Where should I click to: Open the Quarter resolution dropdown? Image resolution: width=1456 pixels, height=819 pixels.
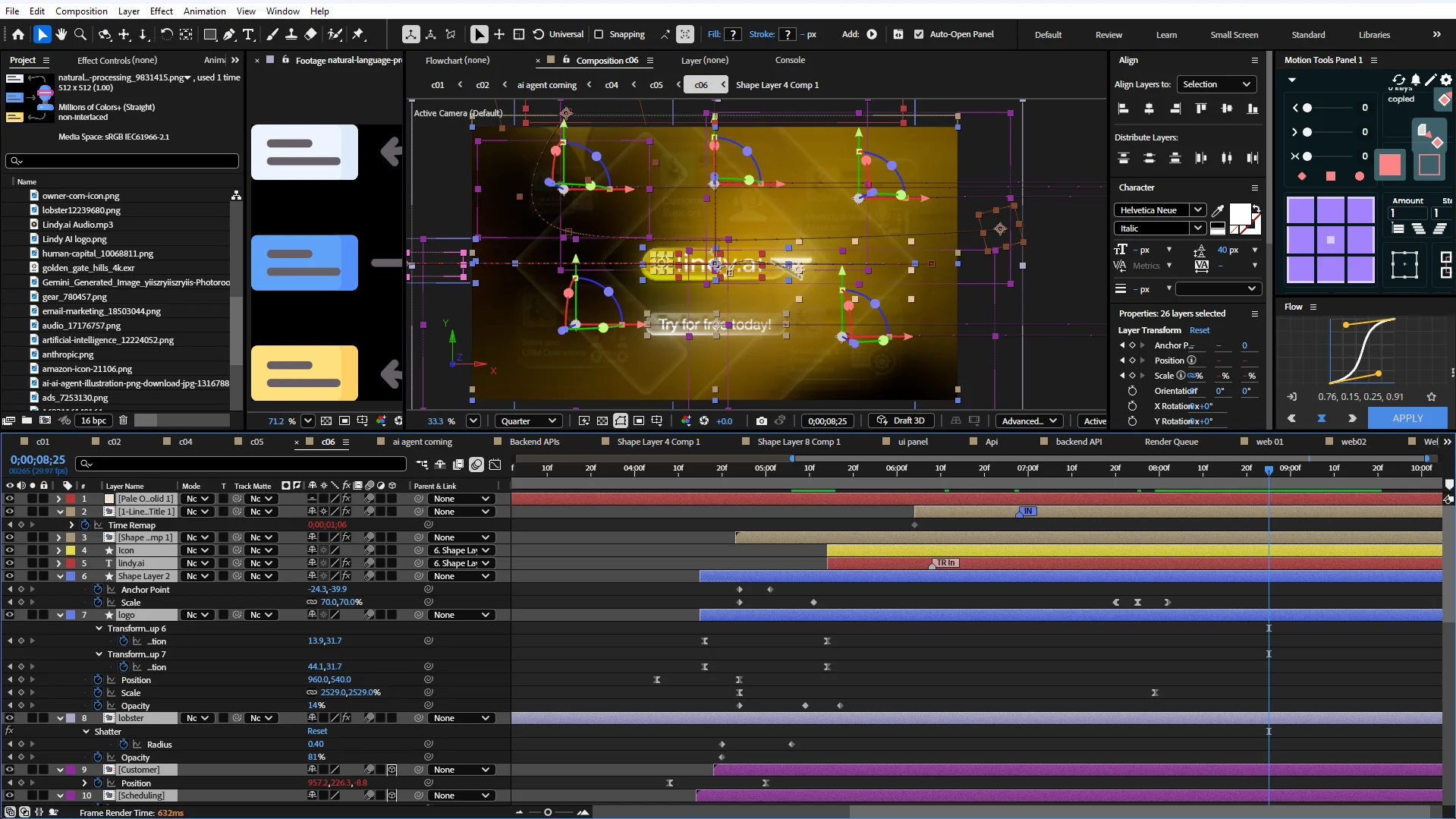tap(529, 421)
